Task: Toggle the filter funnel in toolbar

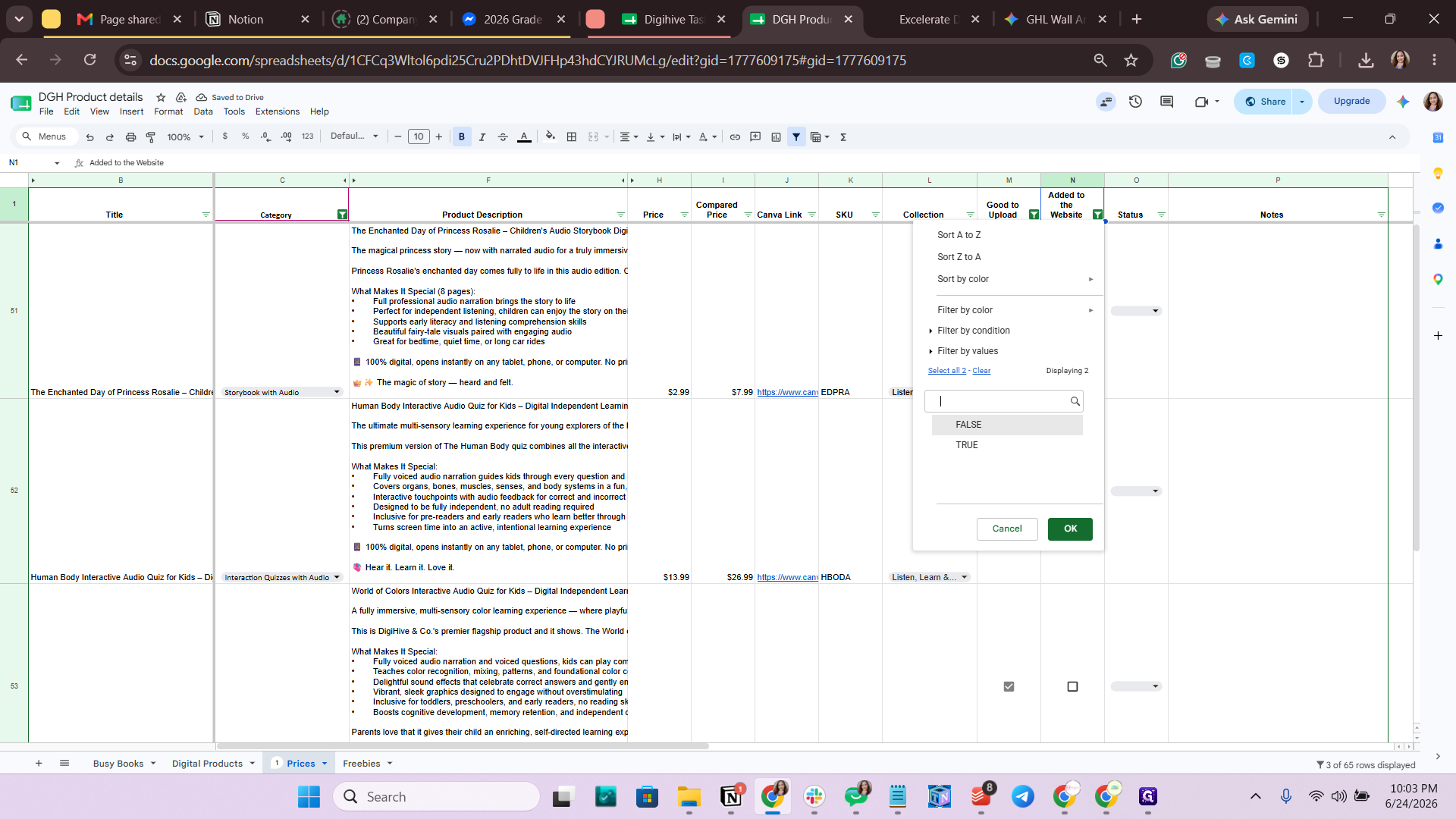Action: pos(796,137)
